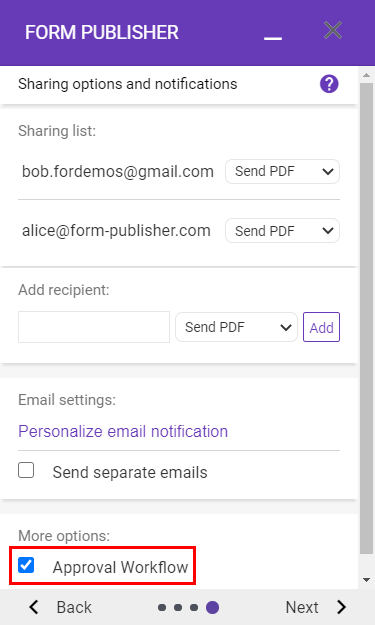This screenshot has height=625, width=375.
Task: Close the Form Publisher sidebar
Action: click(333, 30)
